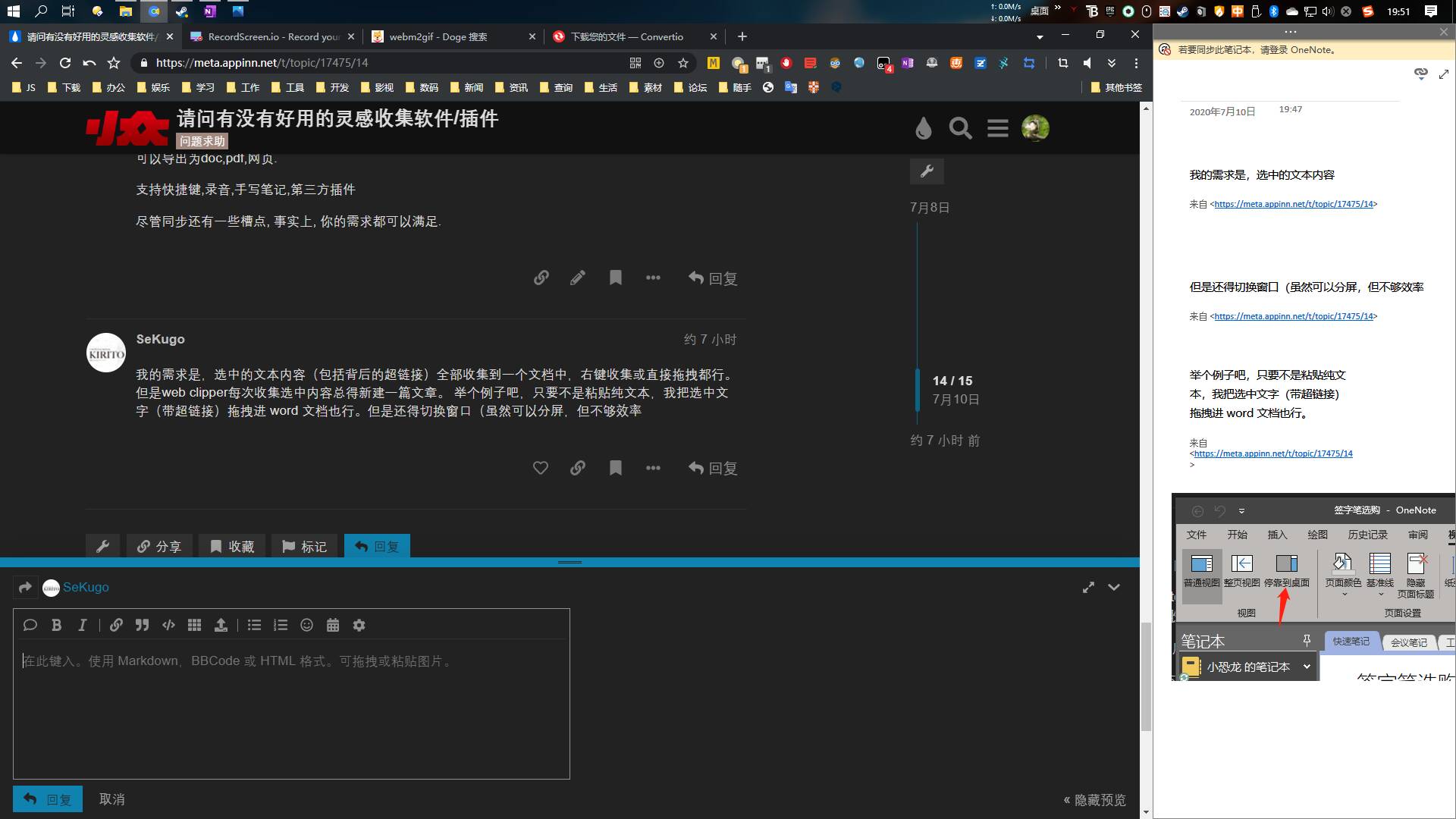The image size is (1456, 819).
Task: Collapse the reply composer with chevron
Action: pos(1113,587)
